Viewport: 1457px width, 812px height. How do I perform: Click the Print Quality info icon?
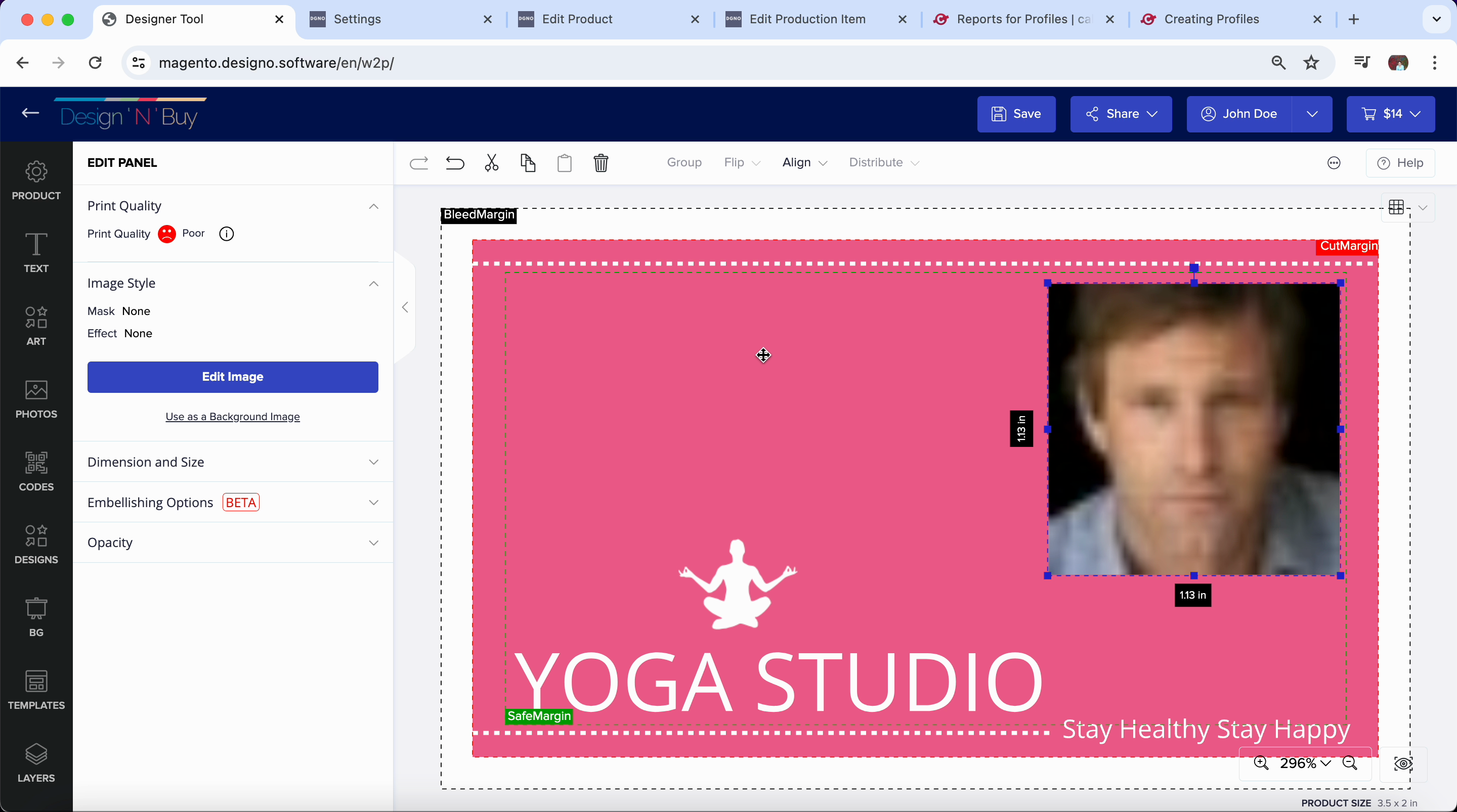(x=226, y=234)
